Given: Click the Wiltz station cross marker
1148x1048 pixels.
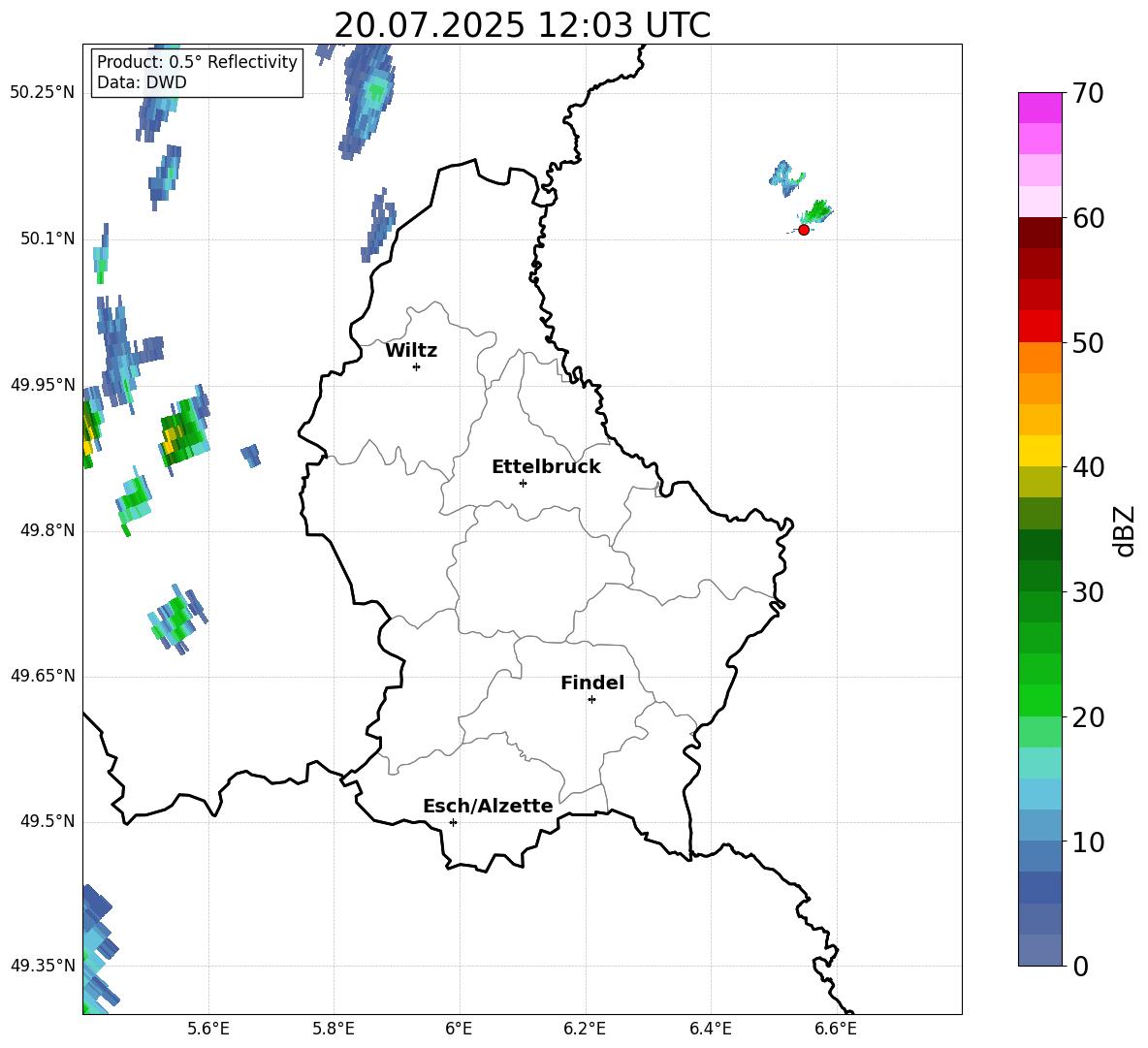Looking at the screenshot, I should click(416, 366).
